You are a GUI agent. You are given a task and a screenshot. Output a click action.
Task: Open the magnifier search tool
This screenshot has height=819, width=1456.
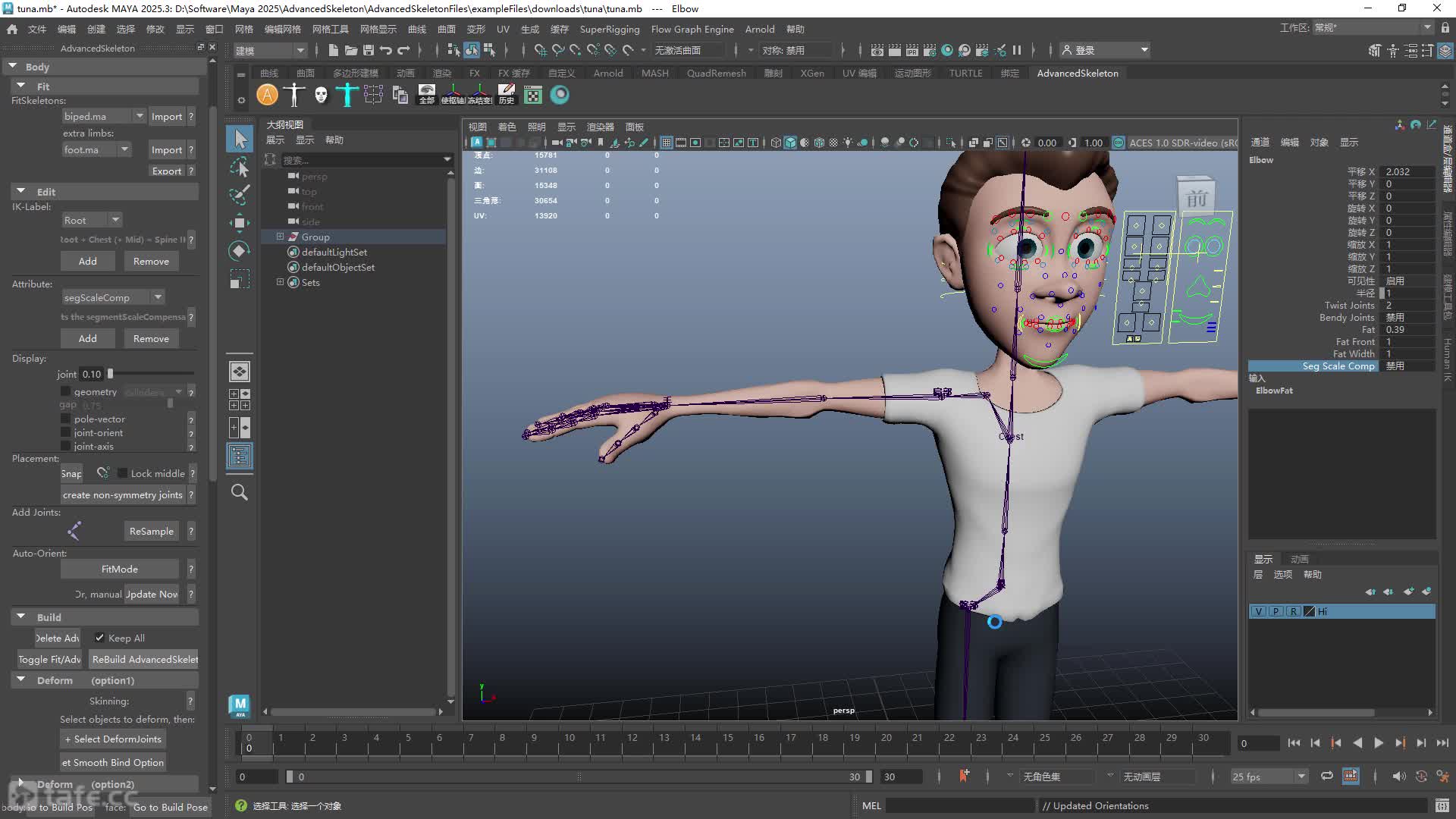tap(240, 492)
